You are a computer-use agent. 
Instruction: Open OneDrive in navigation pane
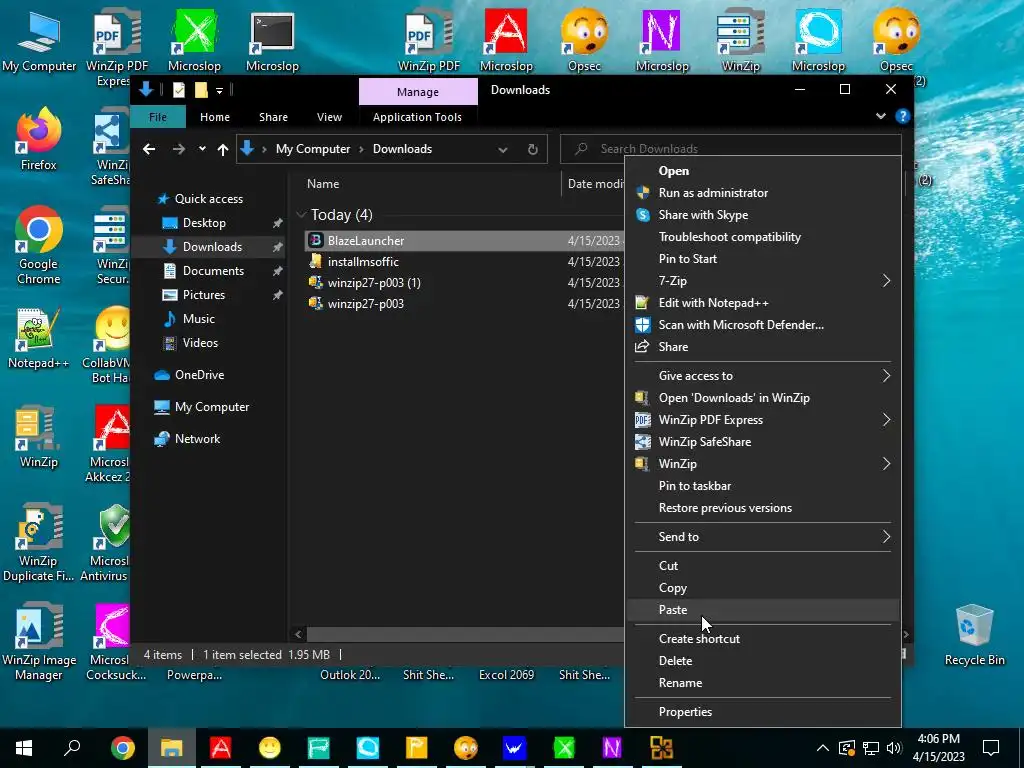pos(199,375)
